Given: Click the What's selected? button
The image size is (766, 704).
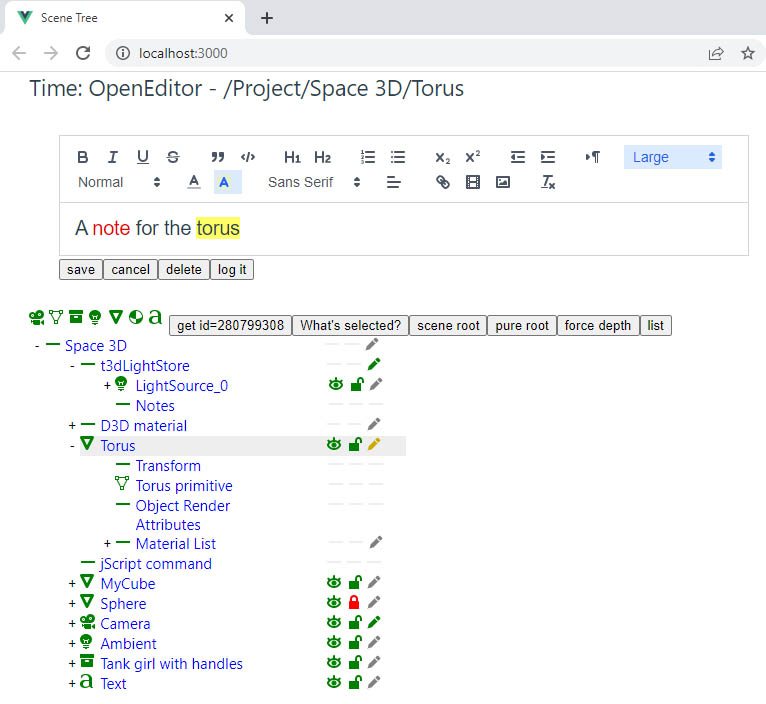Looking at the screenshot, I should [350, 325].
